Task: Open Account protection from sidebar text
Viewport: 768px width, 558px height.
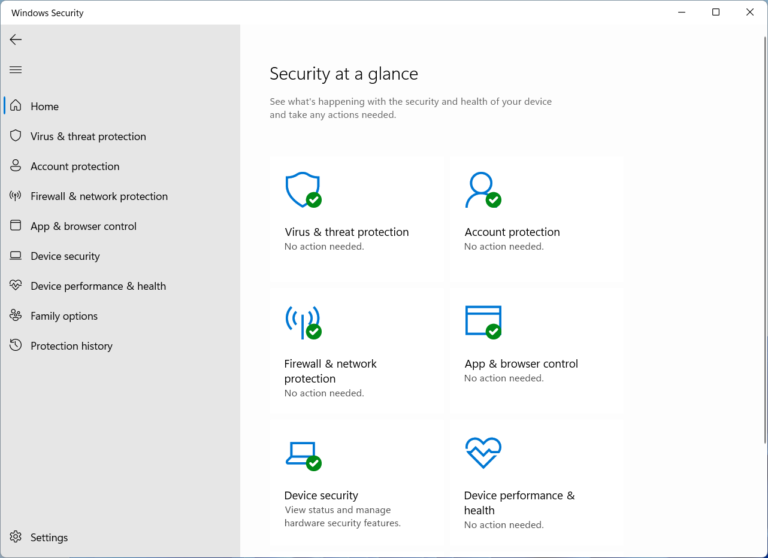Action: tap(75, 166)
